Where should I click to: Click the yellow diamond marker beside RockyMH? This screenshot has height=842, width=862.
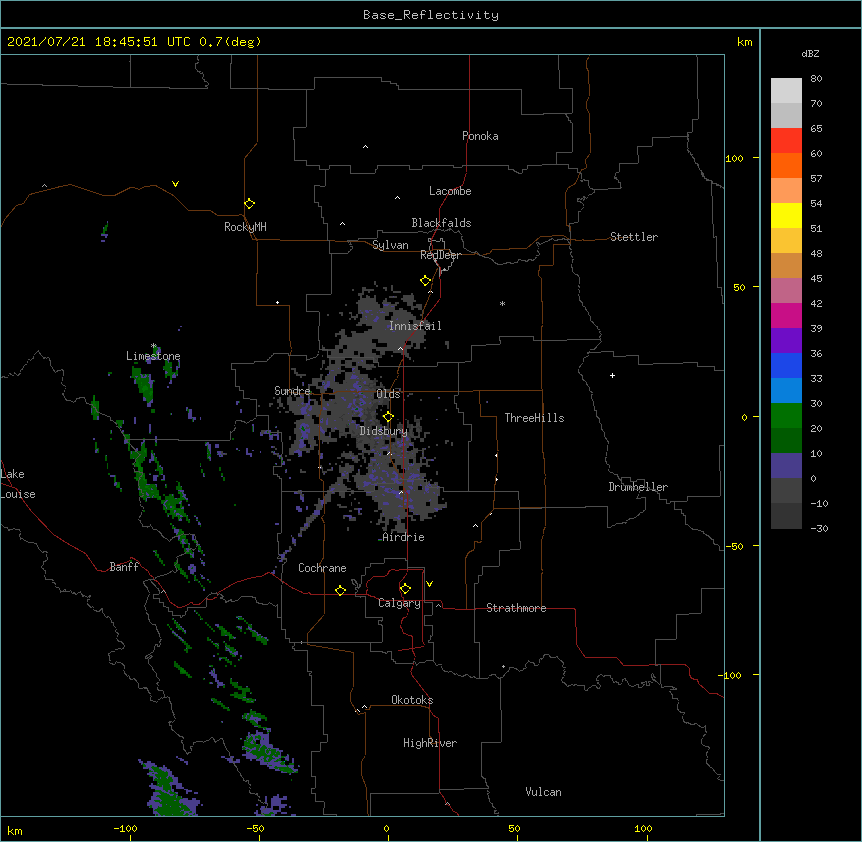point(249,204)
